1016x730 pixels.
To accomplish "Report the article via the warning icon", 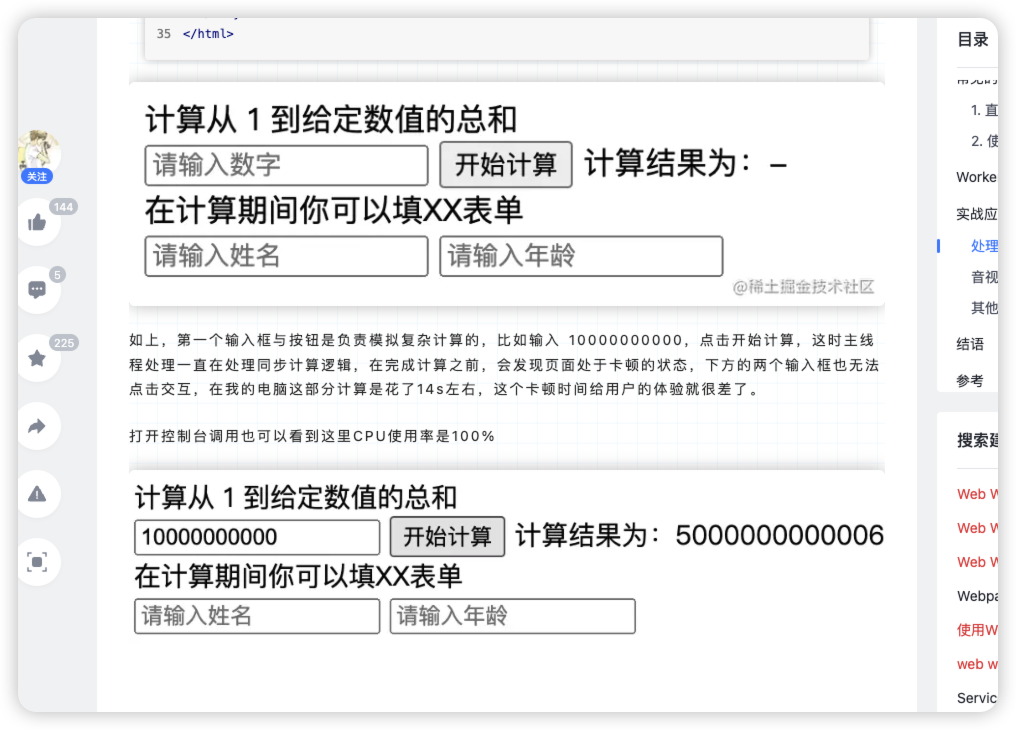I will tap(38, 494).
